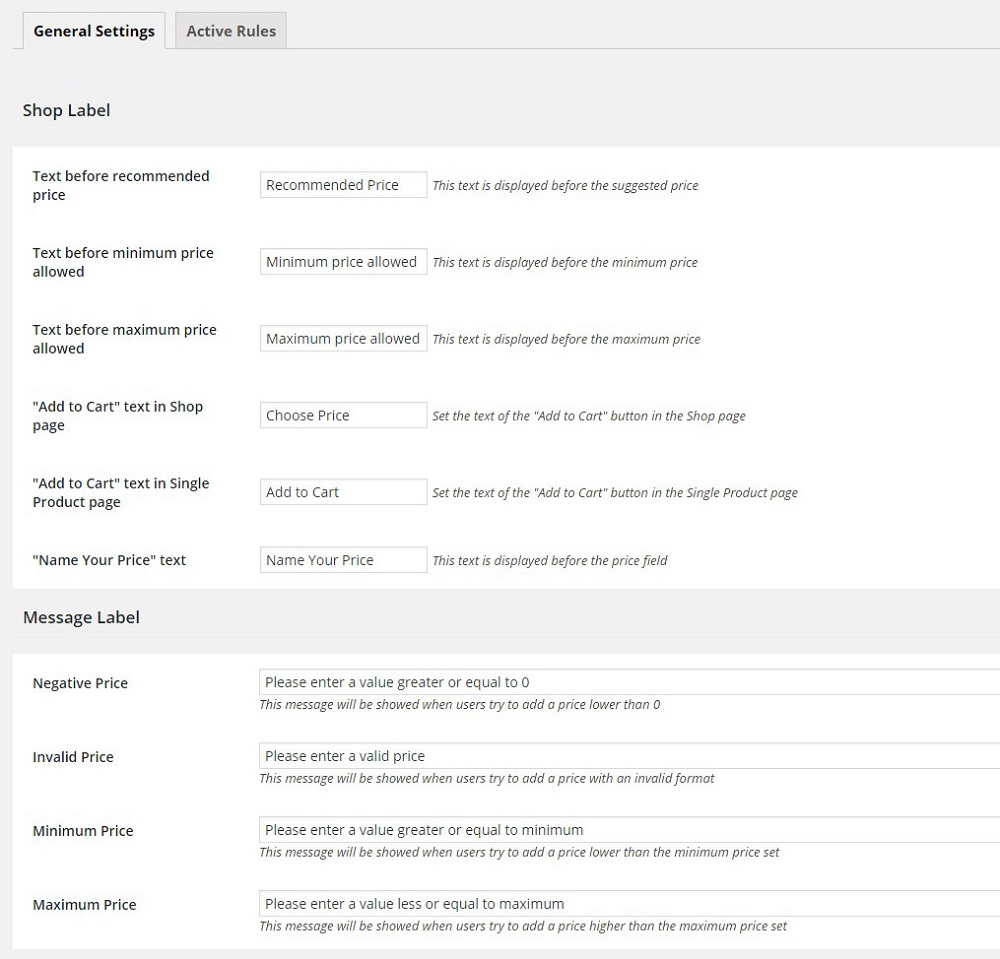Viewport: 1000px width, 959px height.
Task: Edit the Minimum Price message field
Action: coord(629,830)
